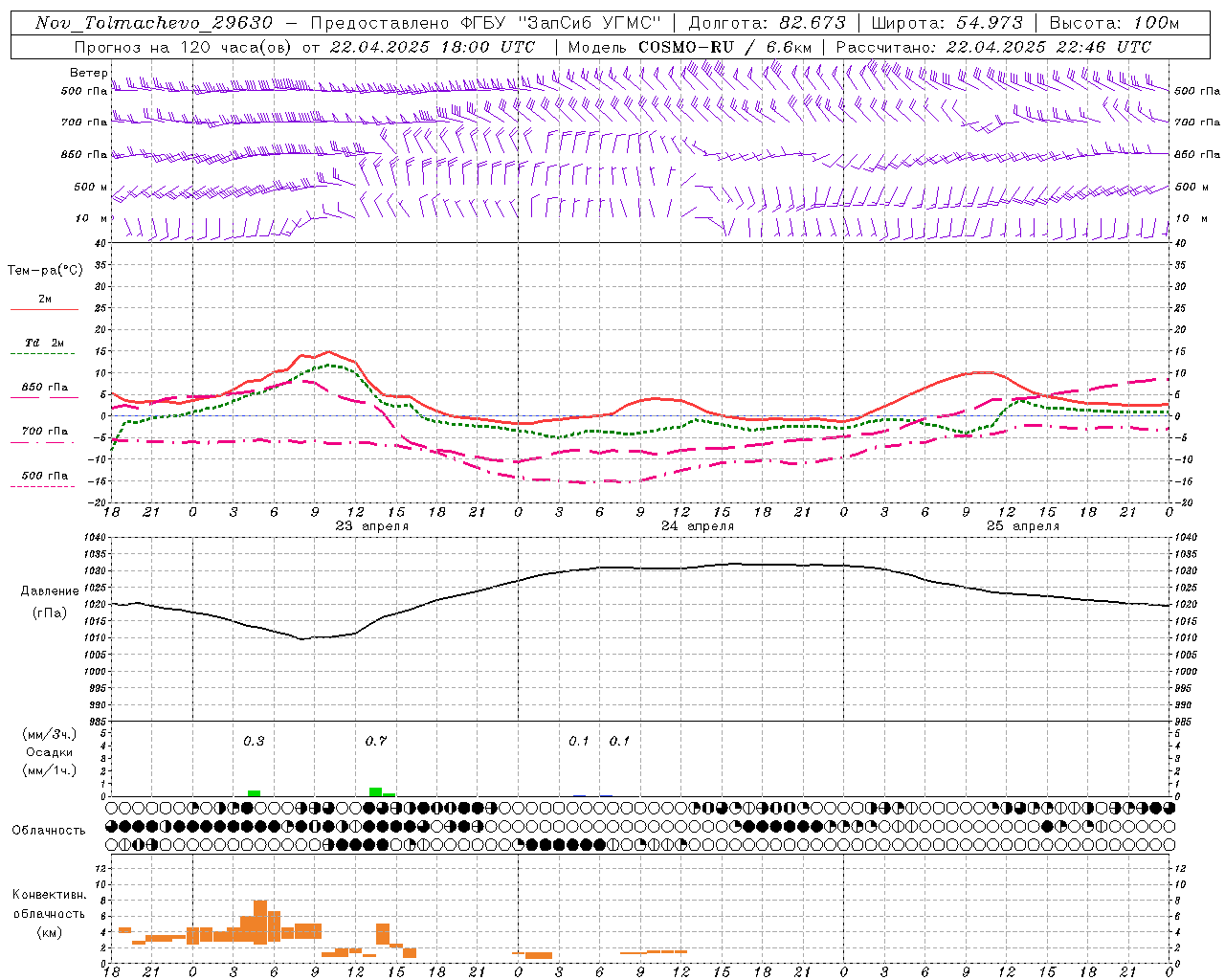
Task: Click the 0.3 precipitation amount value
Action: (x=254, y=741)
